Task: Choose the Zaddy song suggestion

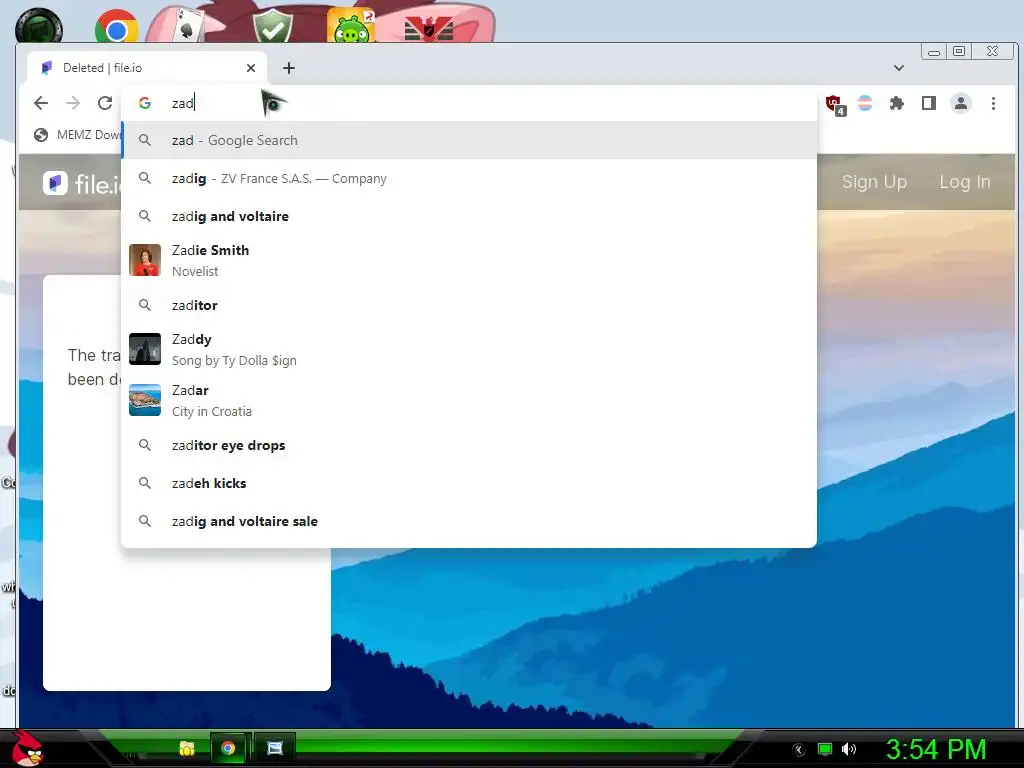Action: (469, 349)
